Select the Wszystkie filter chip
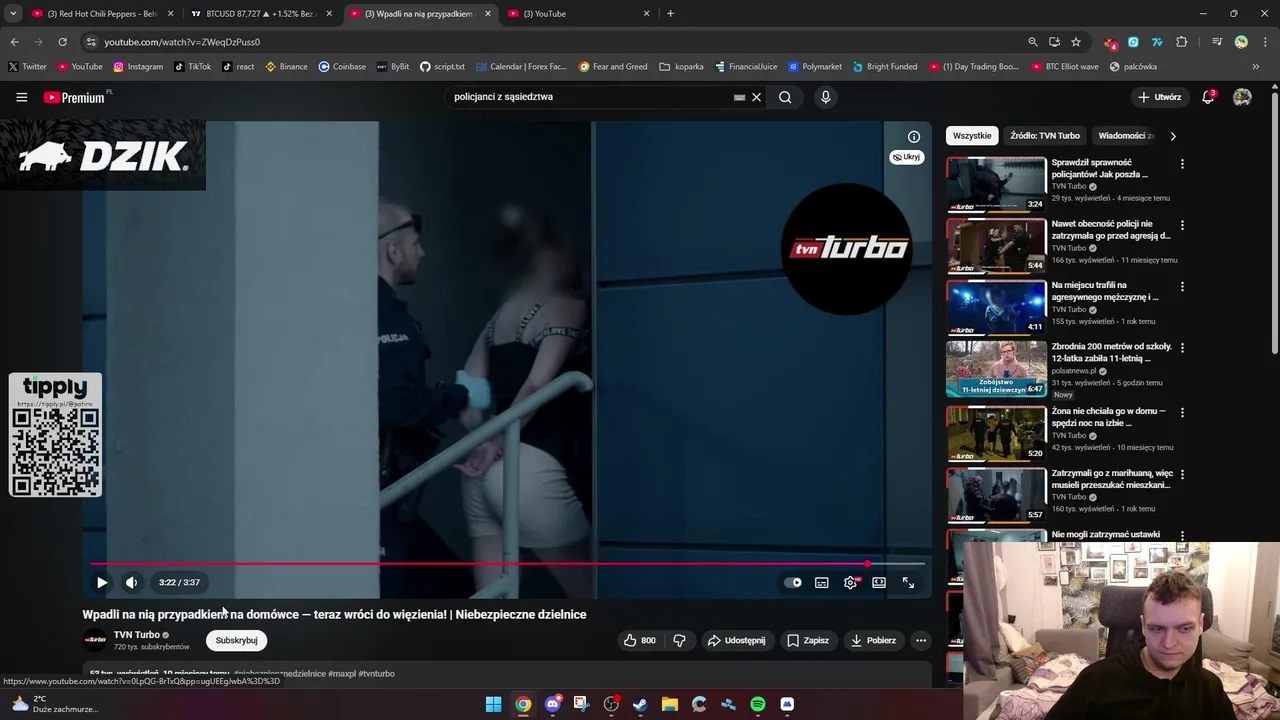Screen dimensions: 1280x720 point(972,136)
